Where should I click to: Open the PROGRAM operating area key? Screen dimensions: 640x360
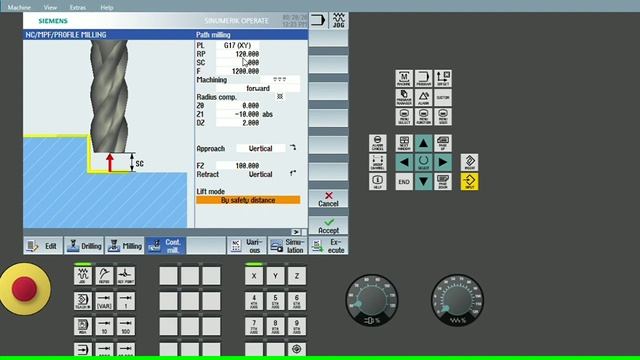[x=423, y=78]
